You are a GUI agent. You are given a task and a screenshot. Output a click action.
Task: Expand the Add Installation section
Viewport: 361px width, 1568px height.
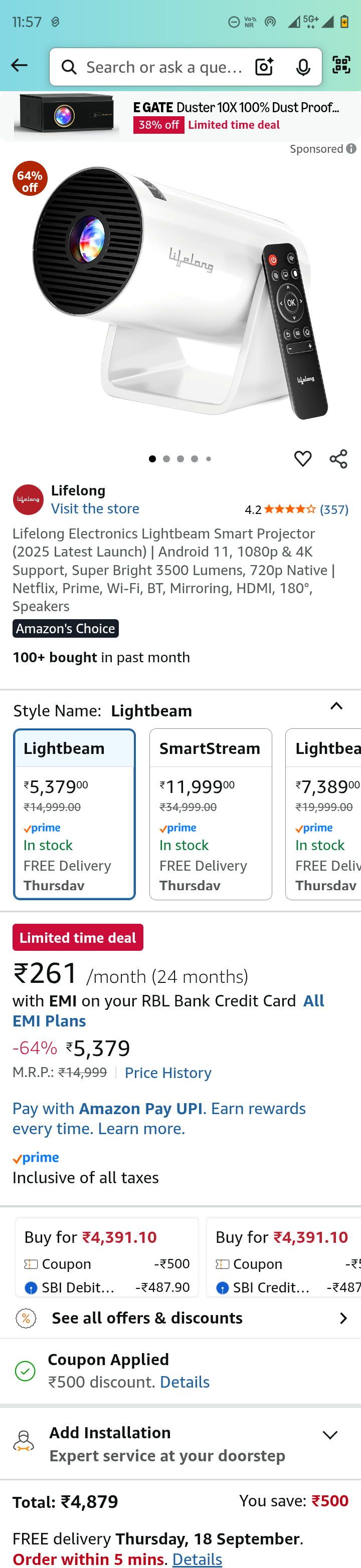[x=330, y=1435]
